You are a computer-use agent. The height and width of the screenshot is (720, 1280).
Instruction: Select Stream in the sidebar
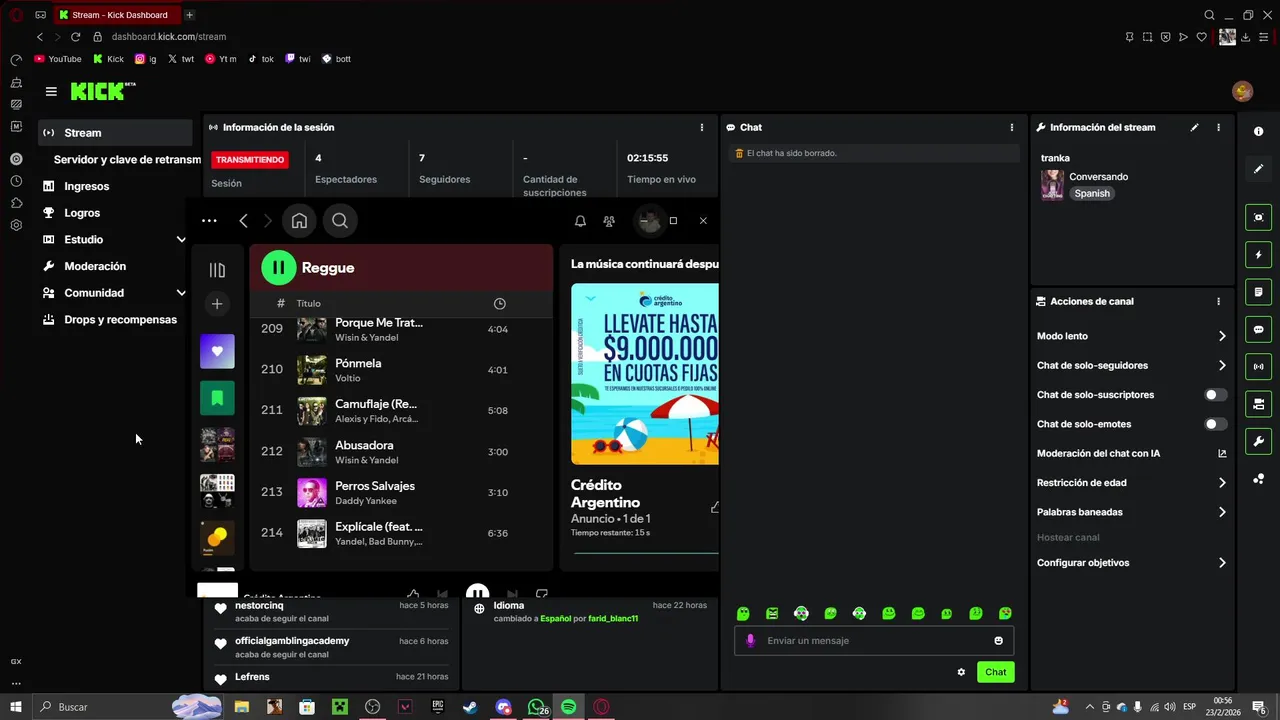[x=115, y=133]
